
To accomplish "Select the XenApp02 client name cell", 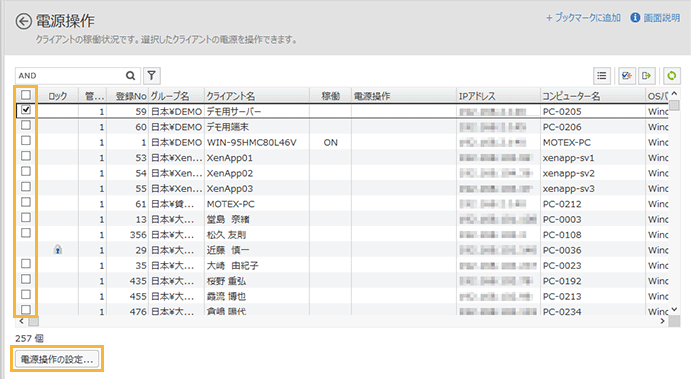I will tap(257, 173).
